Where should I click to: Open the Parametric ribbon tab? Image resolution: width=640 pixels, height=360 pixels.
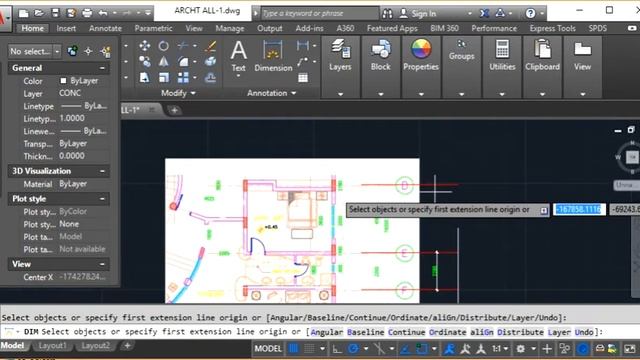coord(153,28)
